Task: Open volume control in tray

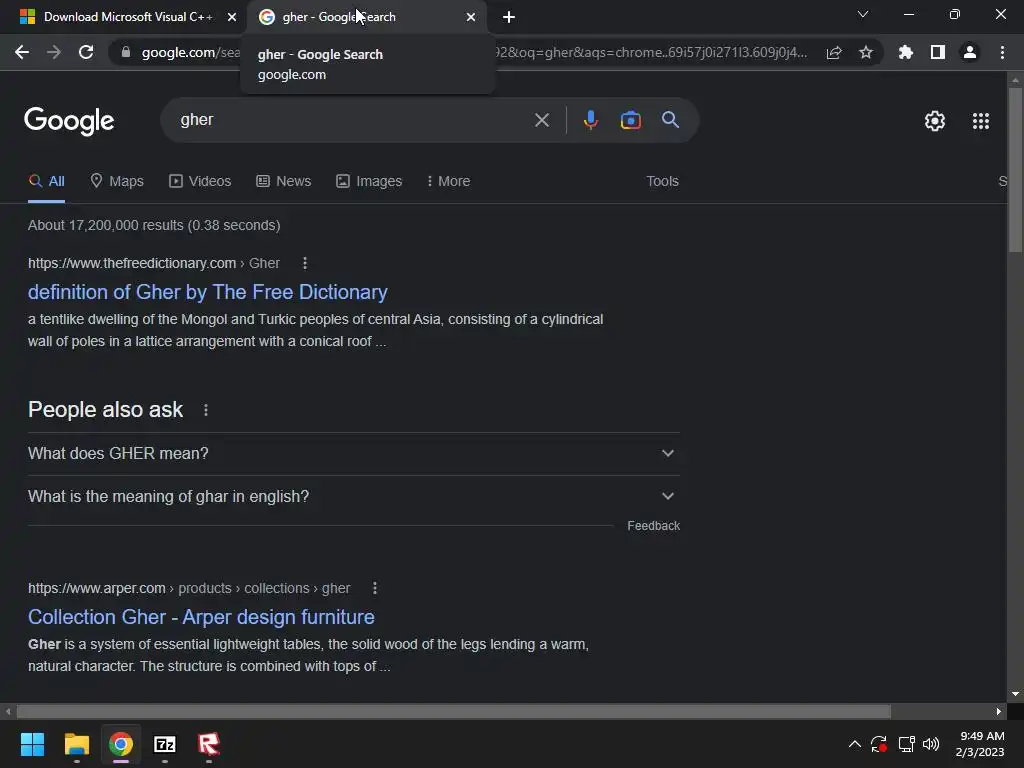Action: pyautogui.click(x=931, y=744)
